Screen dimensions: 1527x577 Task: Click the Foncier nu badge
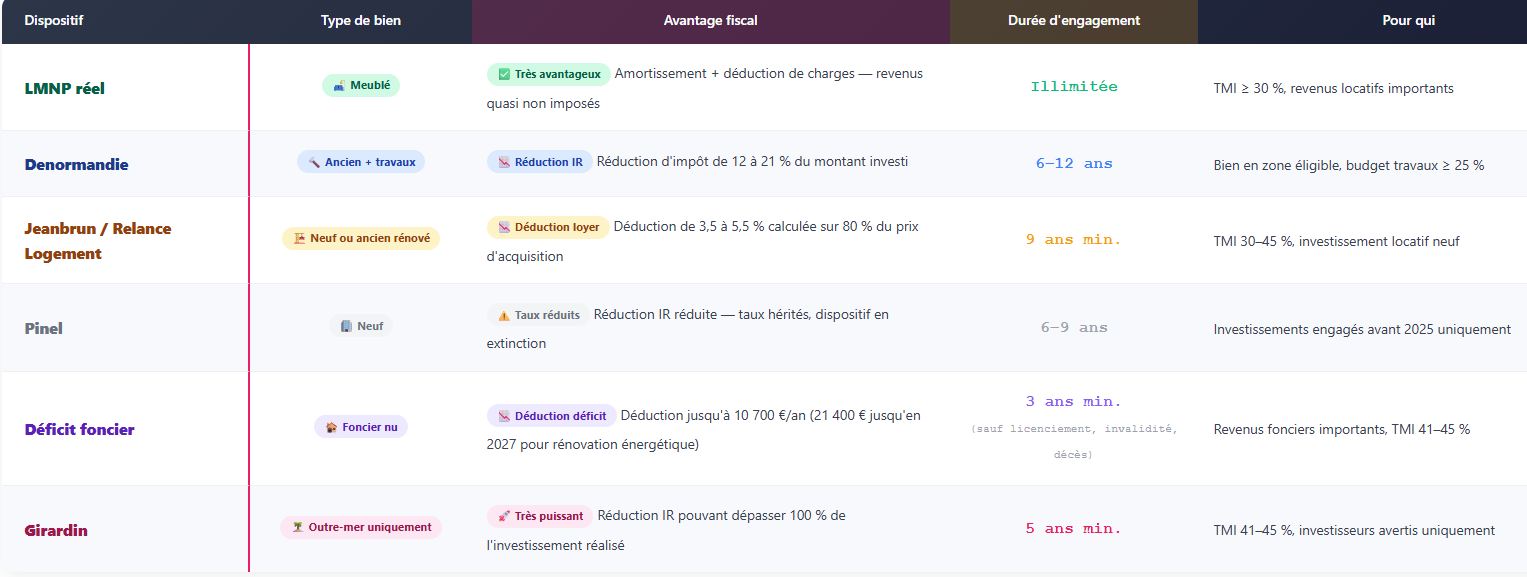[x=361, y=427]
